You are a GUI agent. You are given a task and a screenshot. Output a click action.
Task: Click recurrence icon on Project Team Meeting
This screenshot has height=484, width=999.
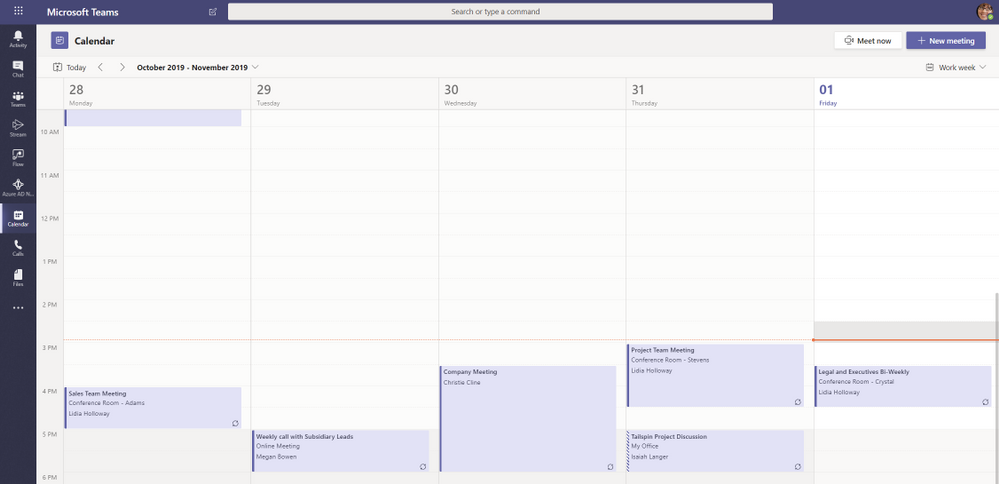pyautogui.click(x=798, y=402)
